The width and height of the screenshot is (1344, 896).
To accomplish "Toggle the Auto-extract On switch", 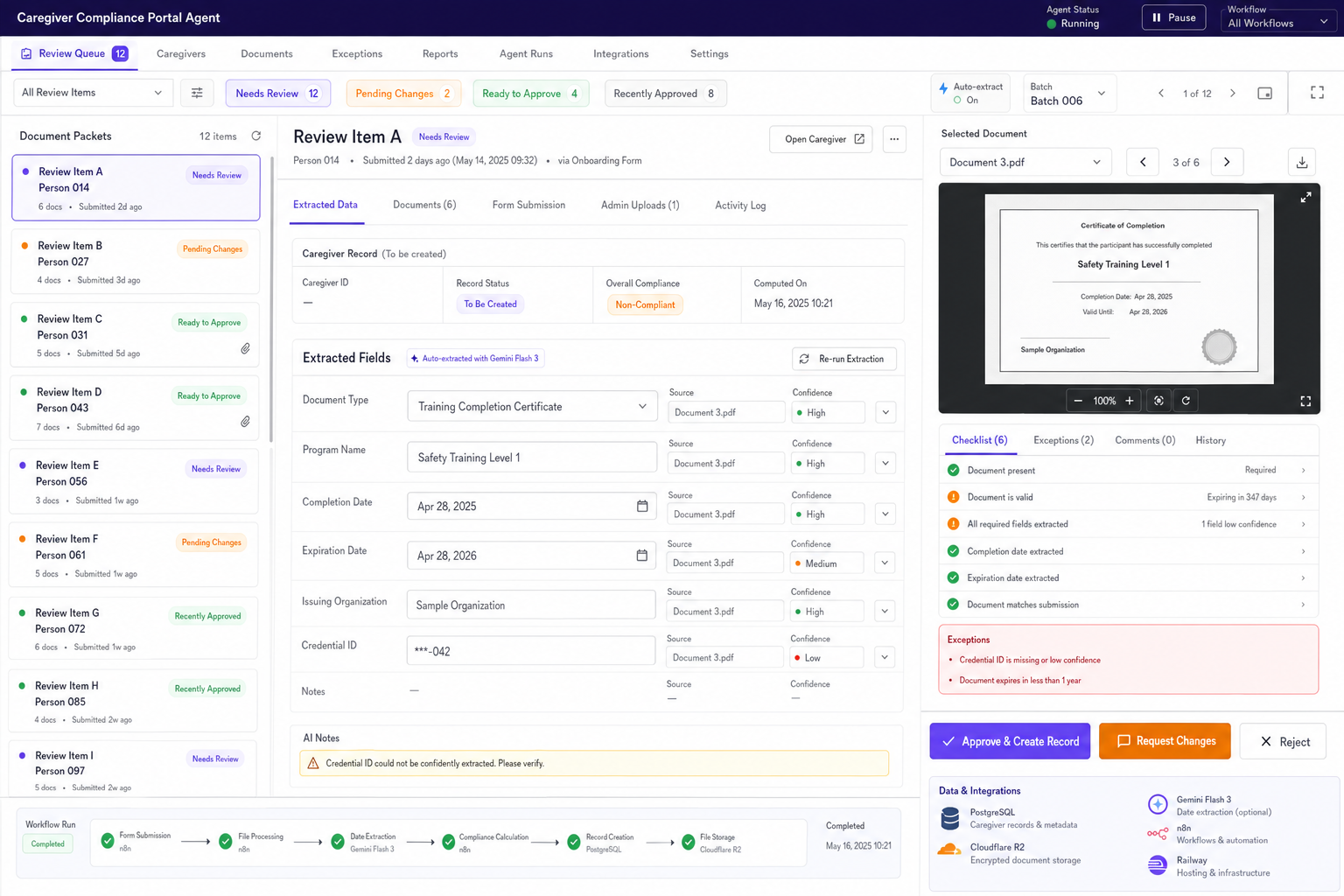I will coord(970,93).
